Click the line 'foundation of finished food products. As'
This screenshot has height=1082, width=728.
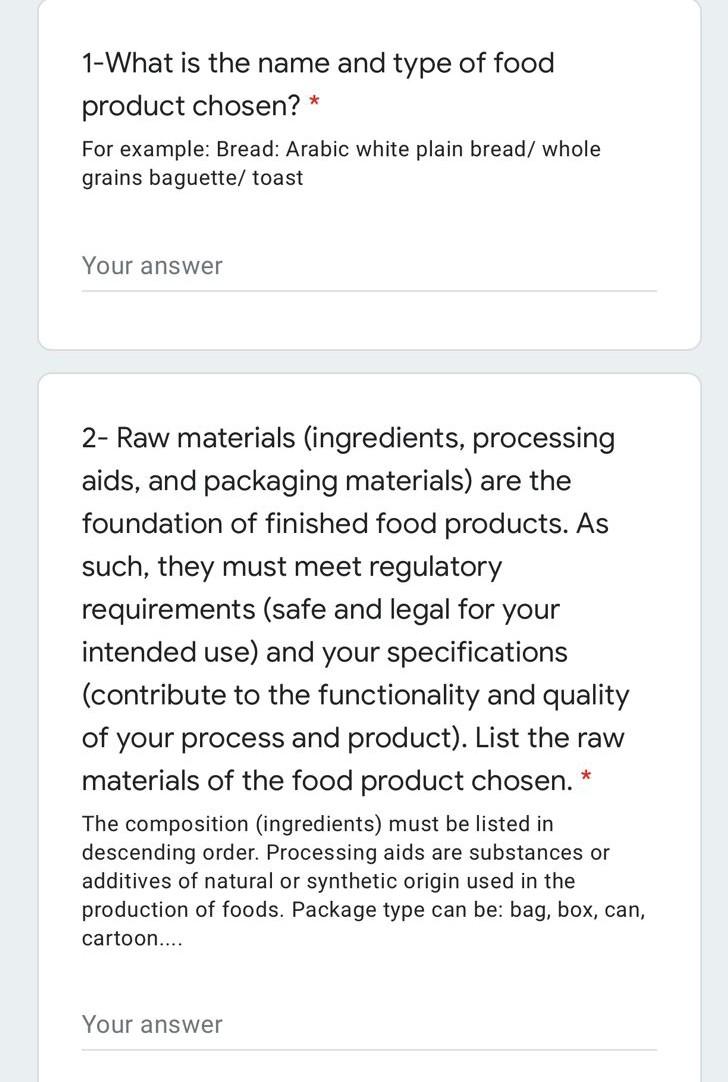345,523
